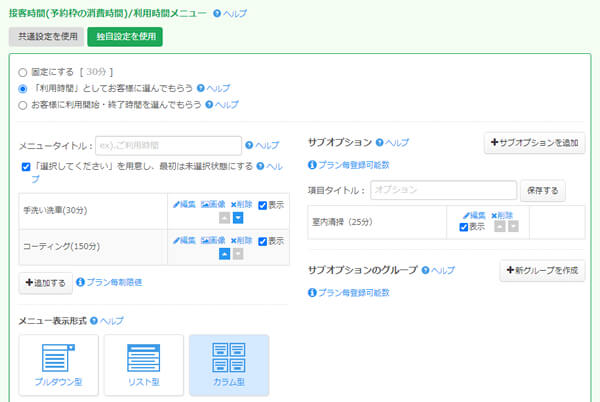Screen dimensions: 600x402
Task: Select the 固定にする radio option
Action: pos(23,73)
